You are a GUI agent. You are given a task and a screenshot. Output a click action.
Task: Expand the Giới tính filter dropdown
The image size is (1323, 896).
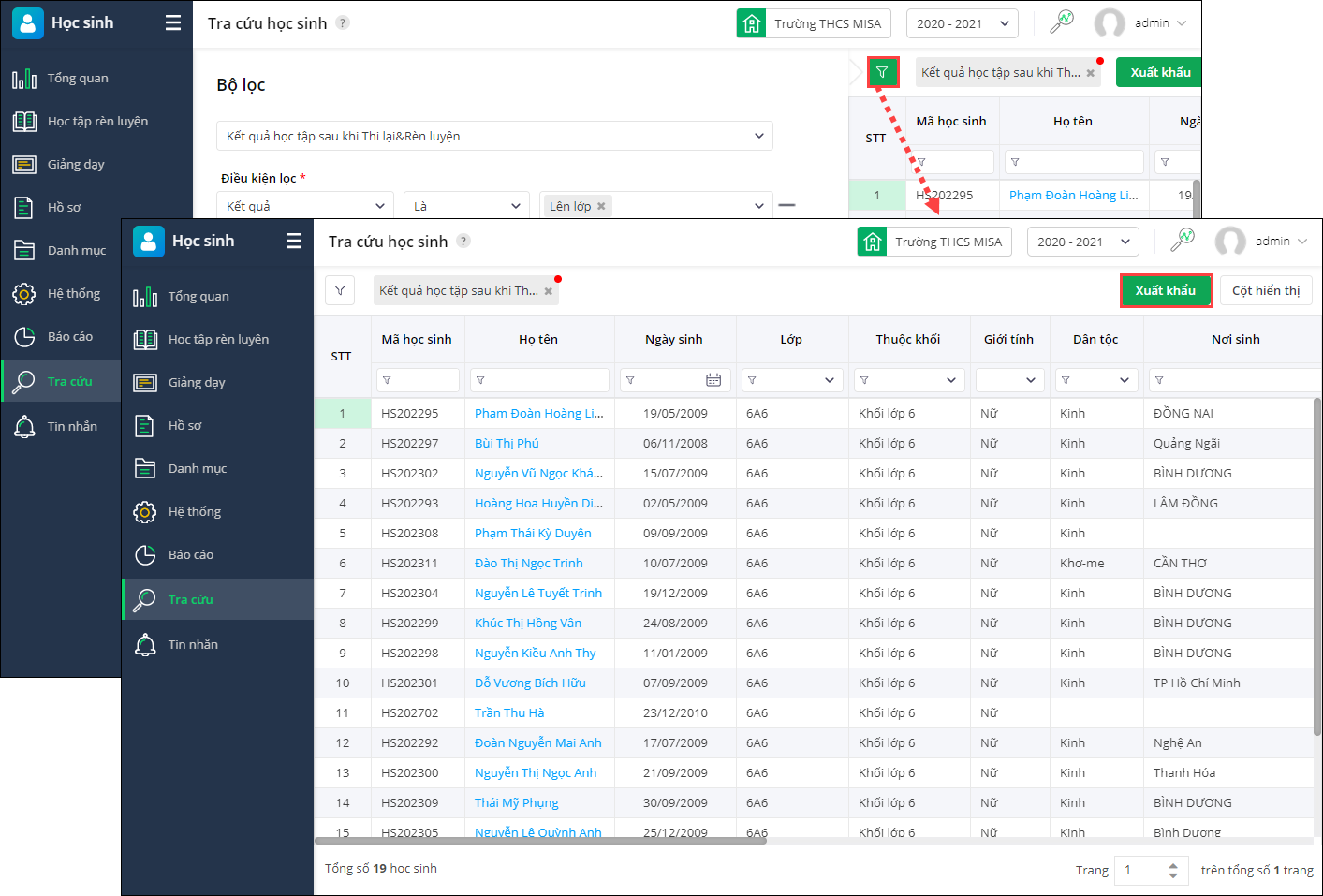coord(1030,380)
